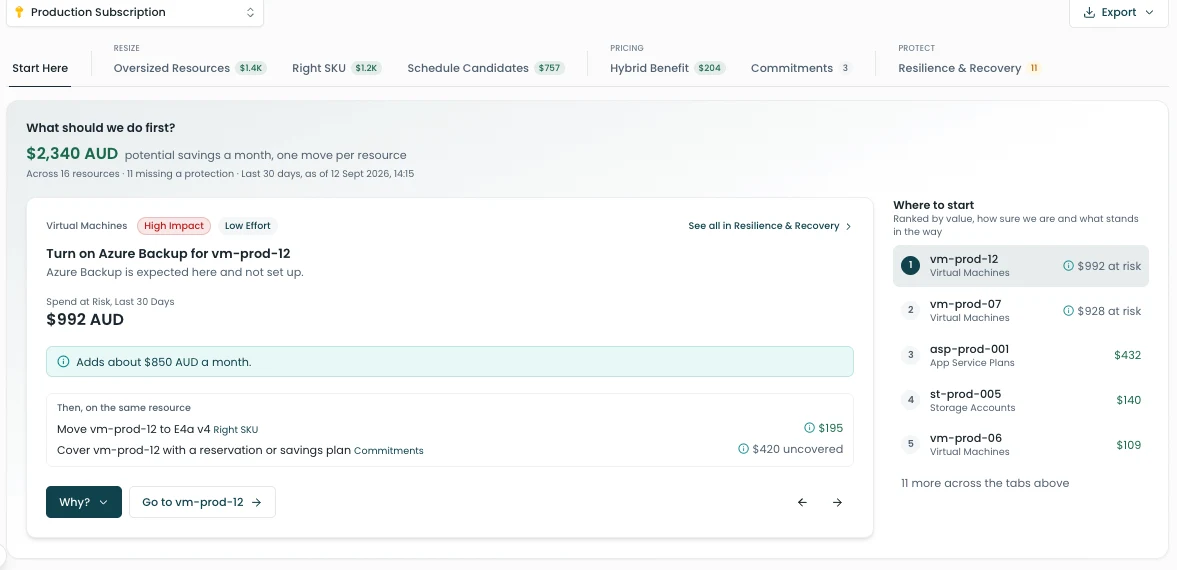1177x570 pixels.
Task: Open the Commitments tab
Action: click(x=802, y=68)
